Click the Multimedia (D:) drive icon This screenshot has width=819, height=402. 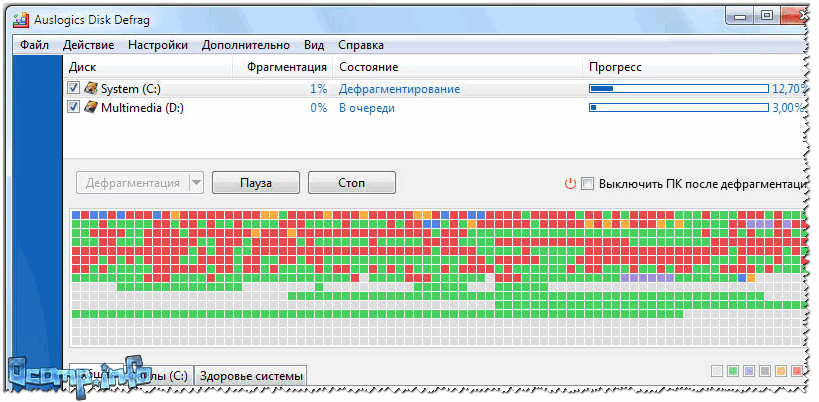coord(91,108)
